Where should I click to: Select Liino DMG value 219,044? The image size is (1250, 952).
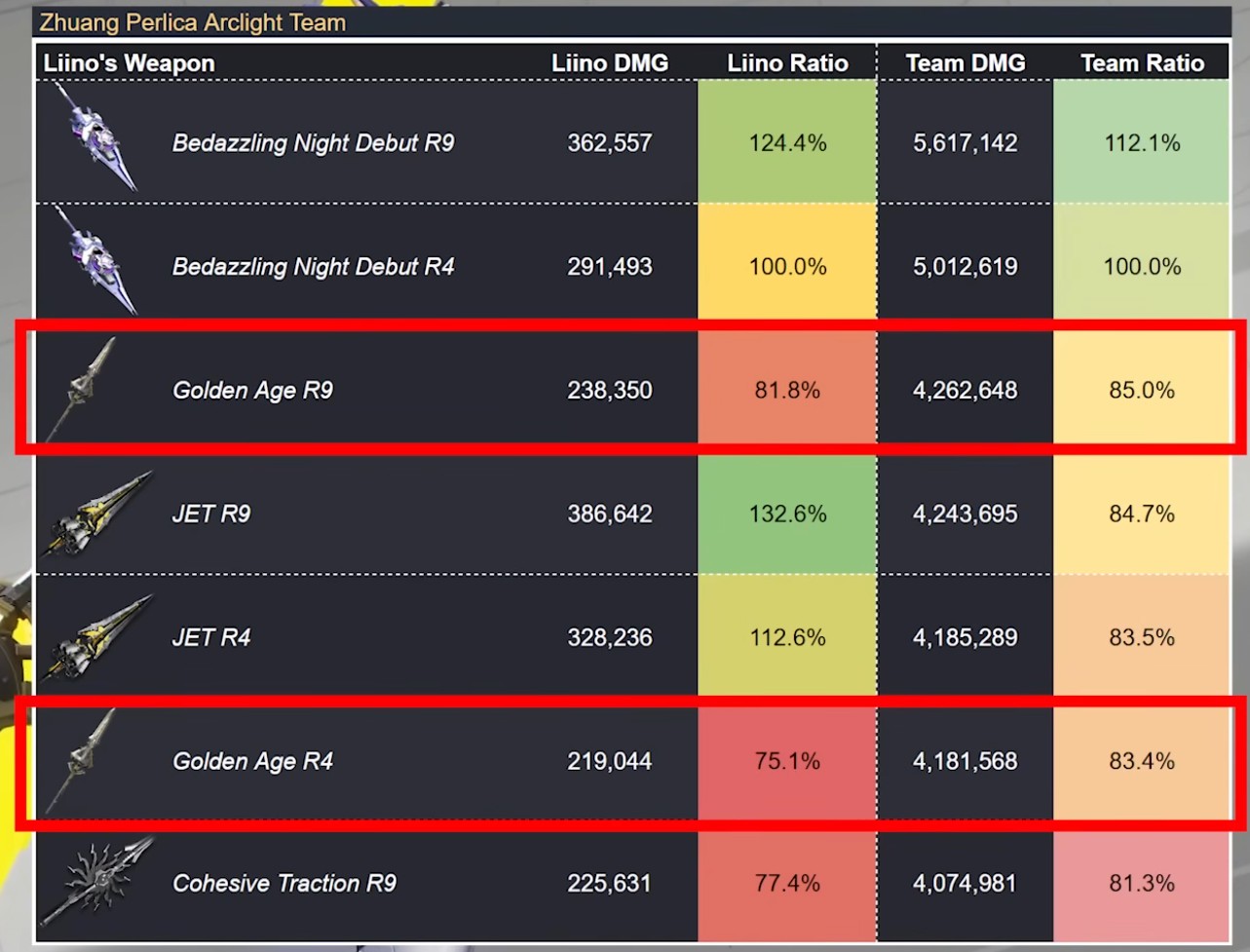pos(610,761)
